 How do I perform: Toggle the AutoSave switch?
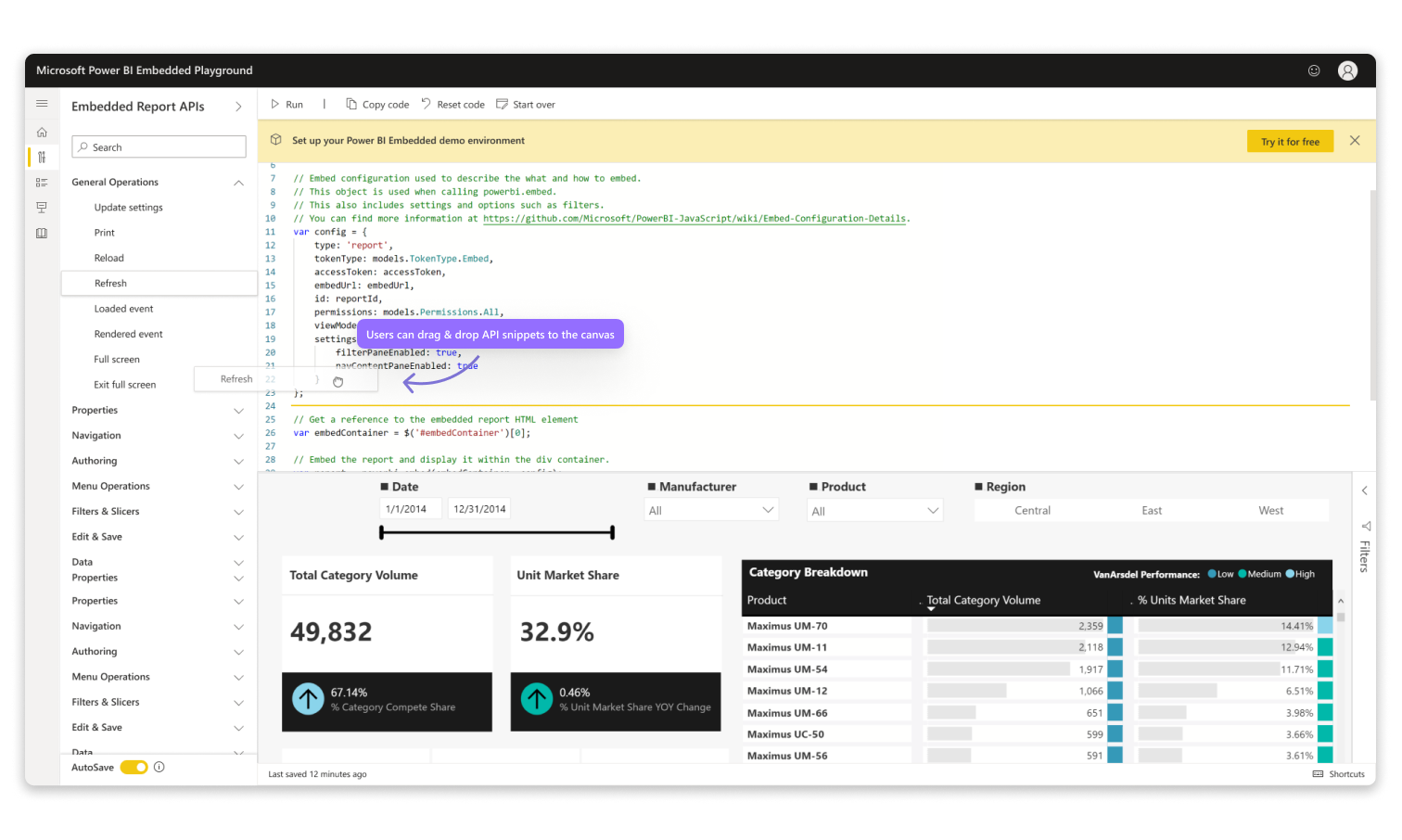coord(134,767)
